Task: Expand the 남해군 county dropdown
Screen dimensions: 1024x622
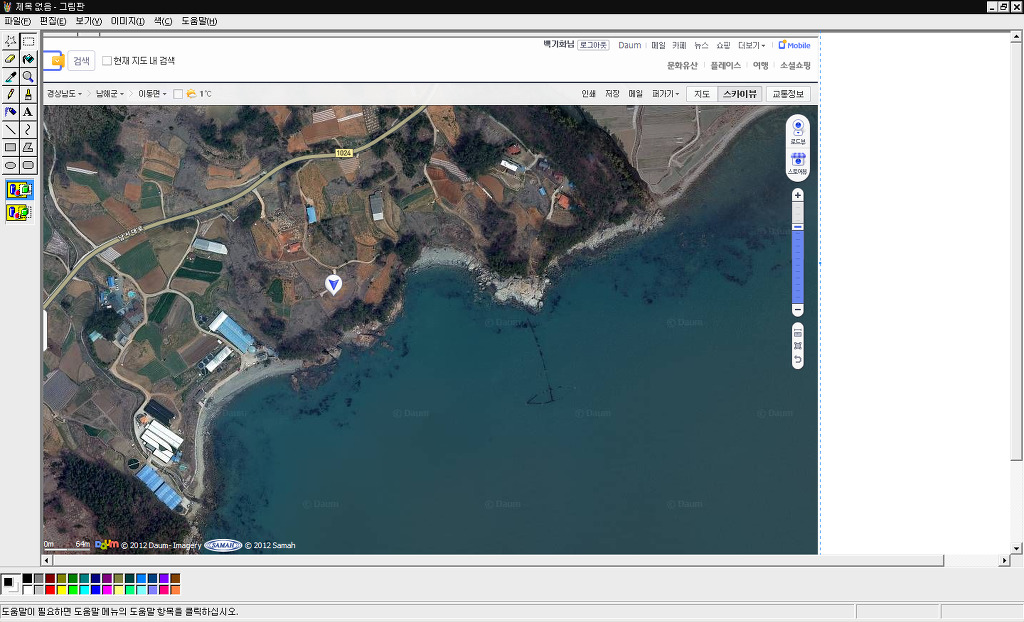Action: point(110,93)
